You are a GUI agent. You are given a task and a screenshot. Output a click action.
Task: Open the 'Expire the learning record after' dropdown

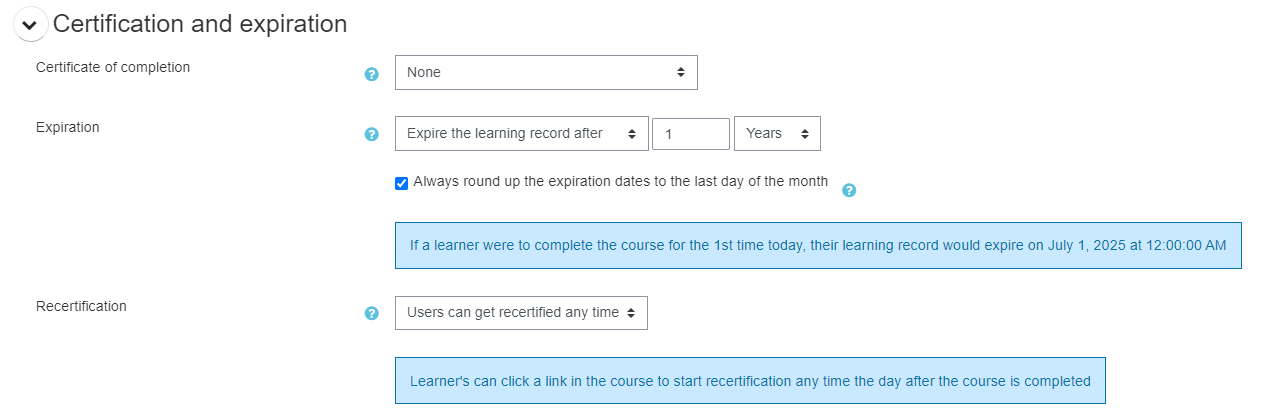[521, 134]
